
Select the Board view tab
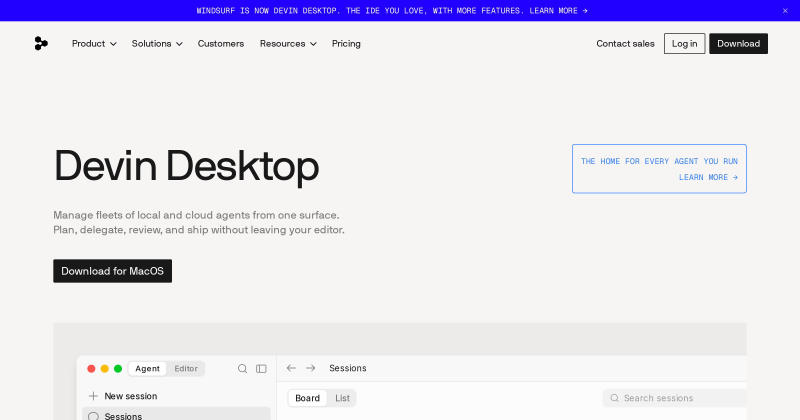(x=307, y=398)
